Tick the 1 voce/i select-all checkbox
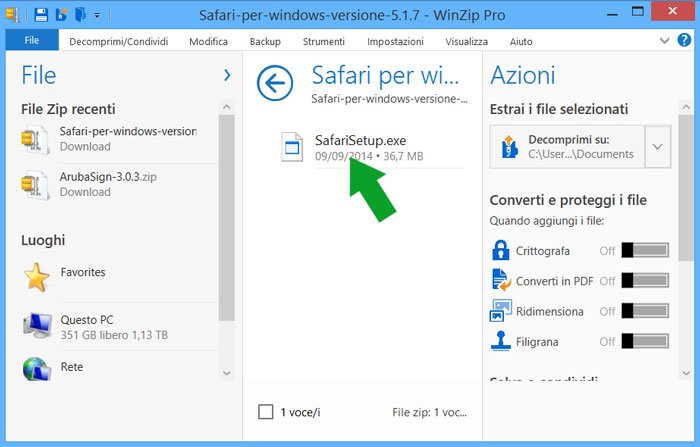The height and width of the screenshot is (447, 700). [266, 412]
